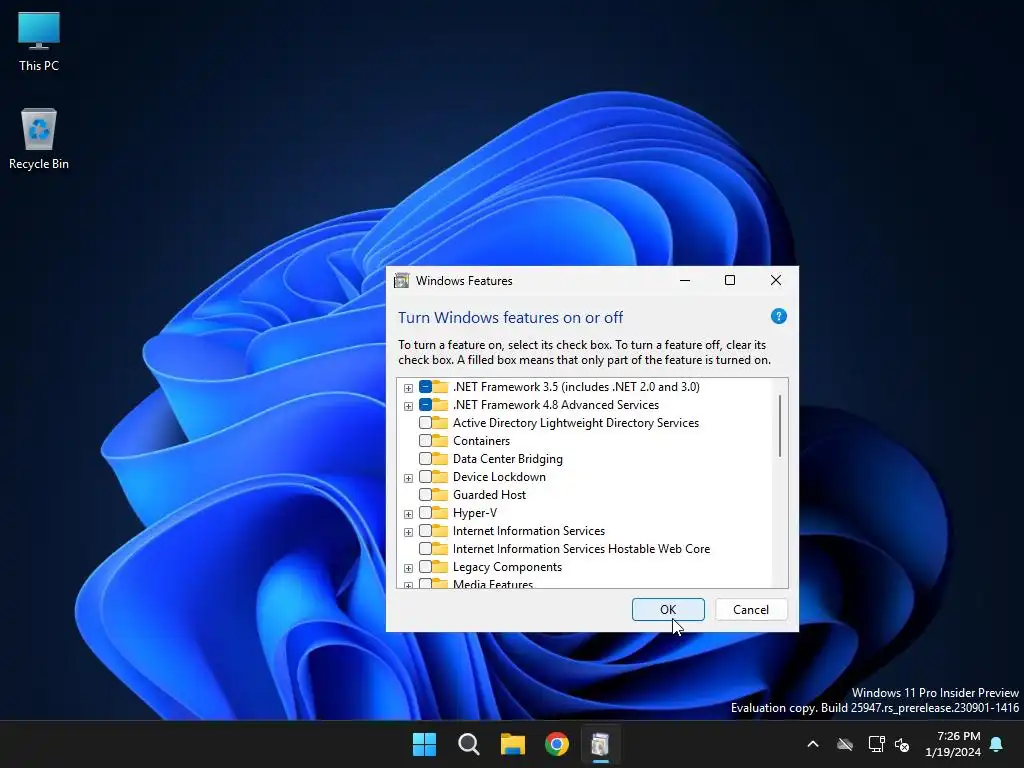1024x768 pixels.
Task: Enable the Legacy Components checkbox
Action: coord(425,567)
